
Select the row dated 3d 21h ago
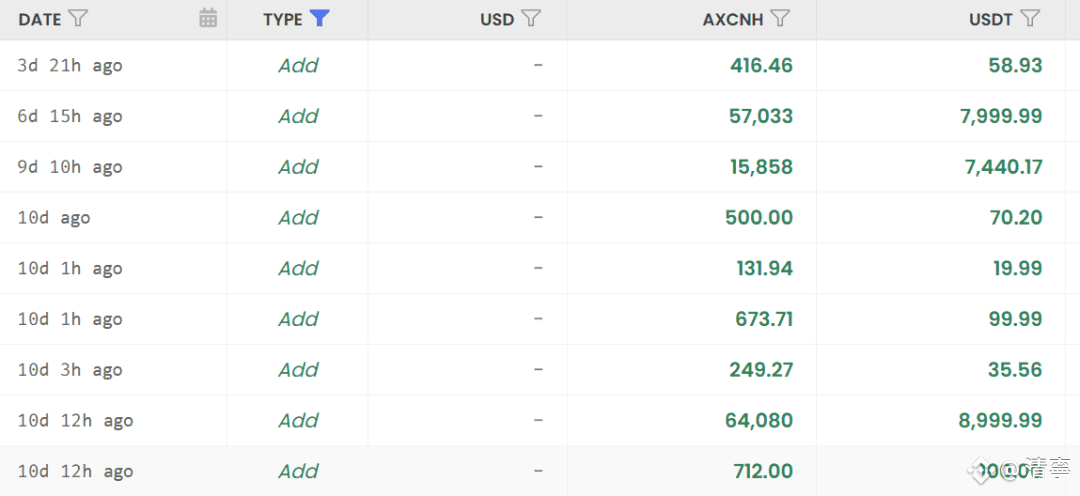pos(70,66)
